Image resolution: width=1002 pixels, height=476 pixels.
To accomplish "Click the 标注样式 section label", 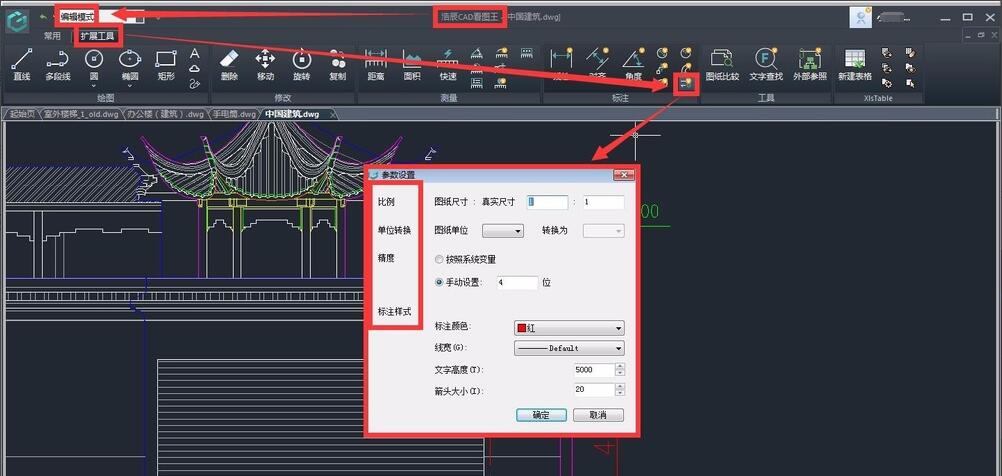I will coord(394,312).
